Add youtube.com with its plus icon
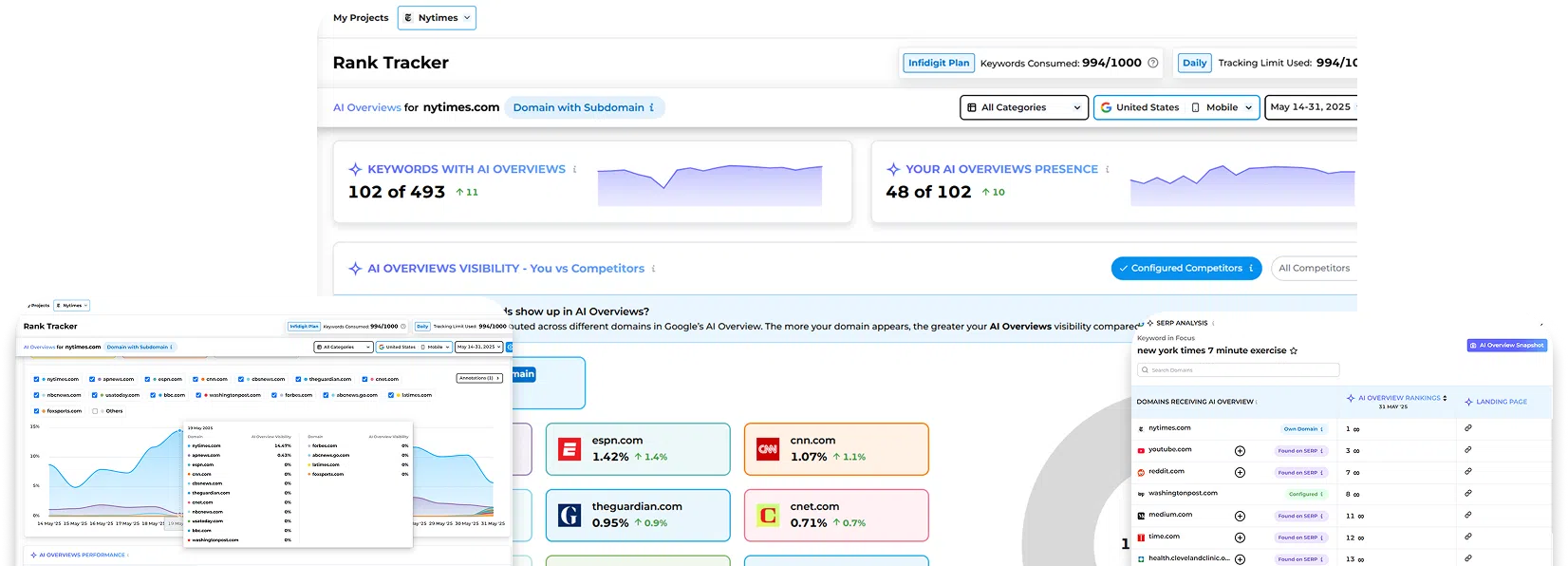The height and width of the screenshot is (566, 1568). click(1240, 450)
